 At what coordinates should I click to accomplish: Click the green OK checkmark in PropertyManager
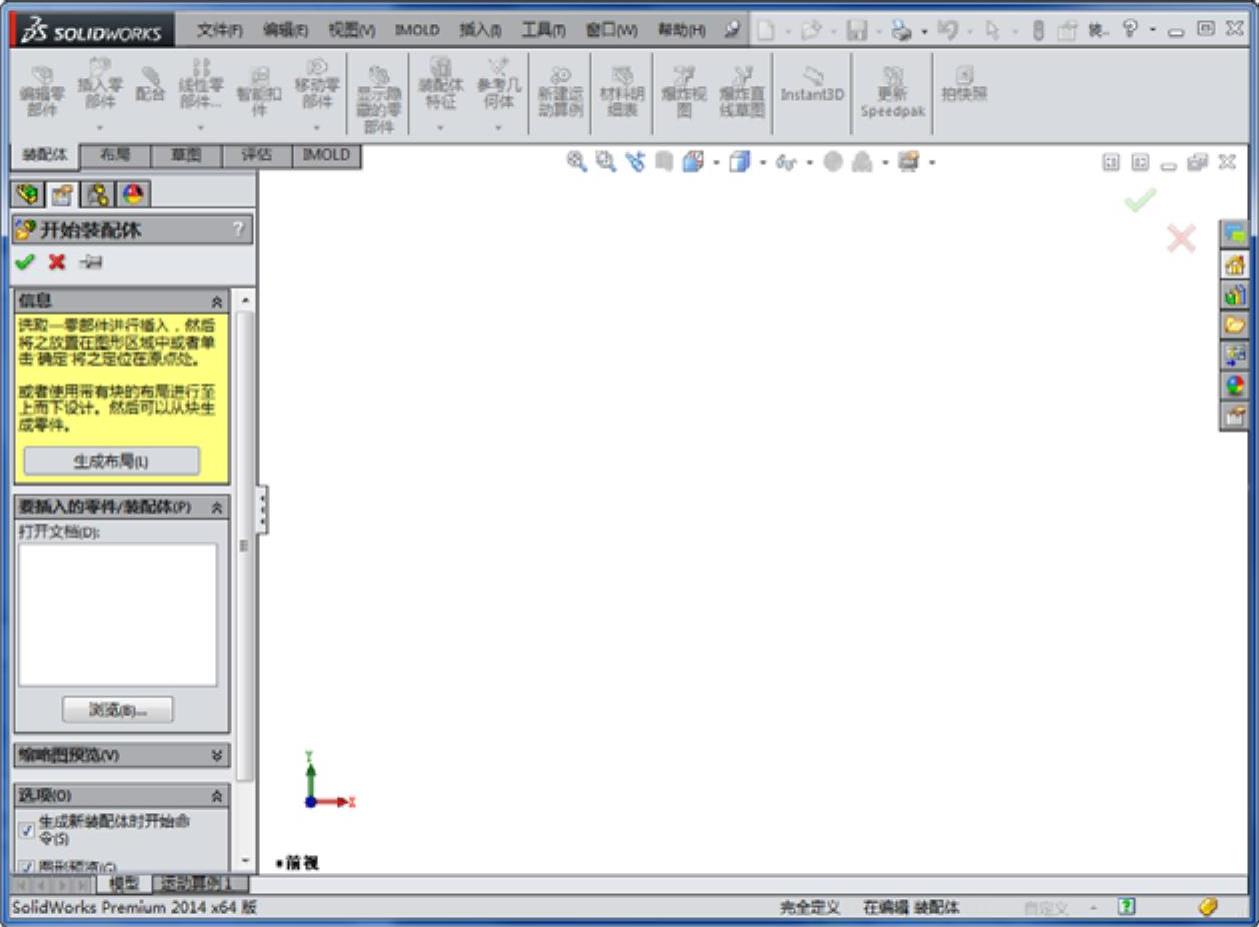[26, 262]
